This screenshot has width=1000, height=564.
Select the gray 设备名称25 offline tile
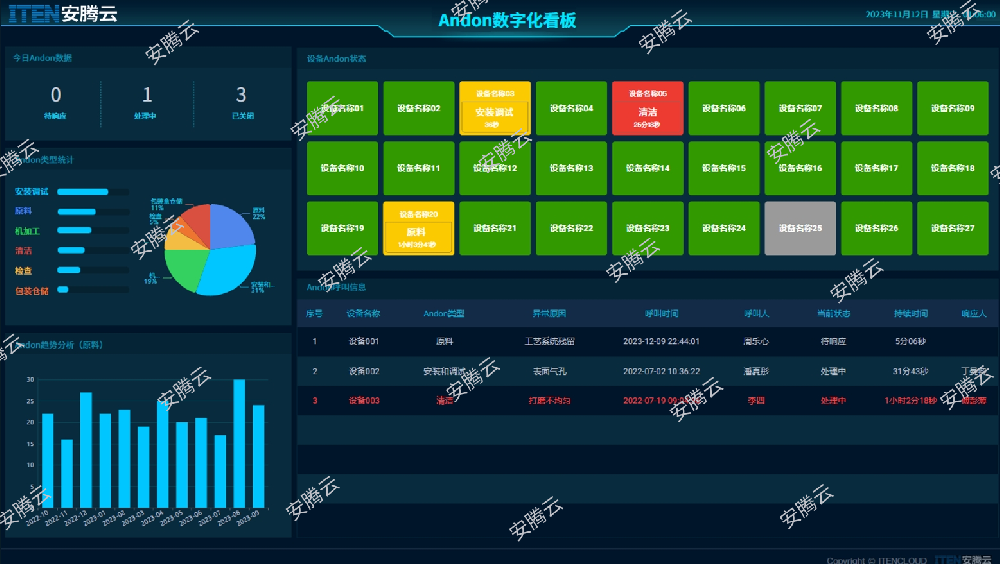click(x=800, y=228)
